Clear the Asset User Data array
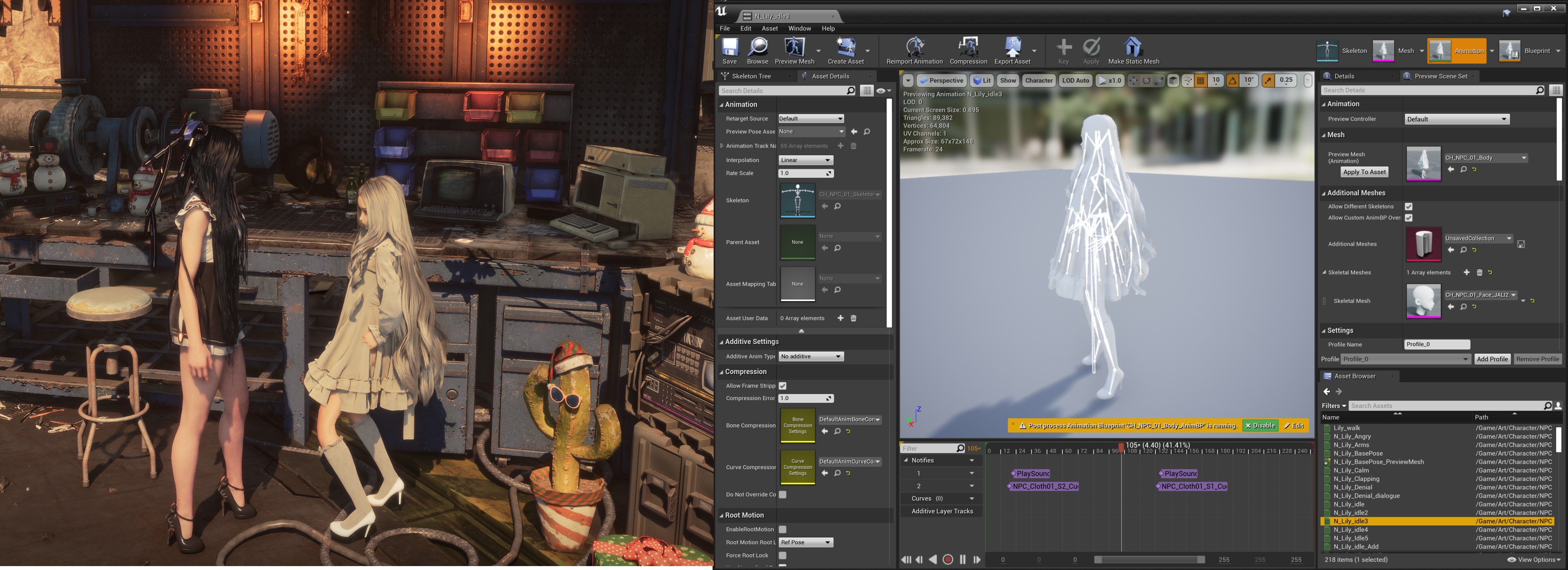The image size is (1568, 570). [853, 318]
